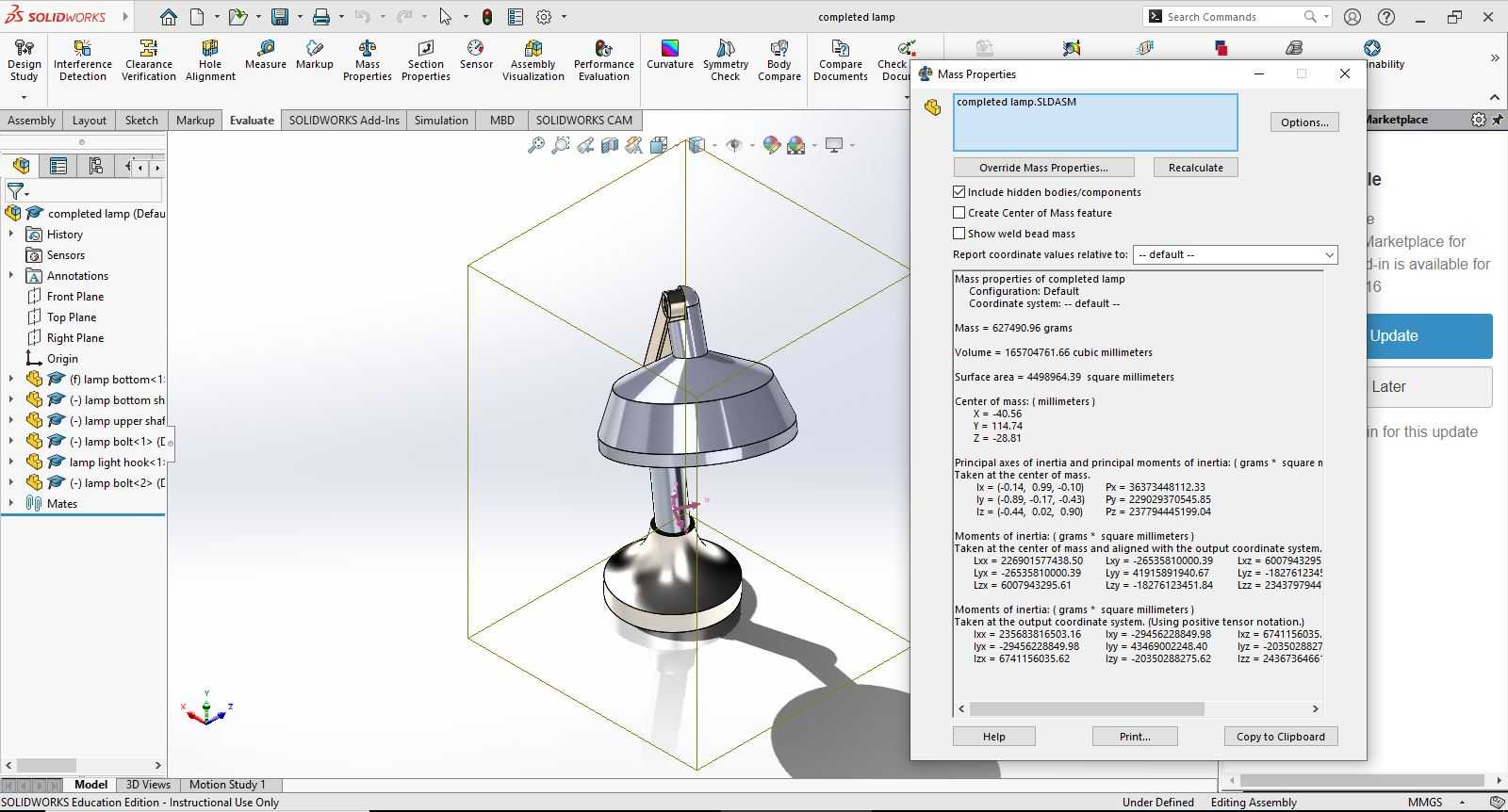Launch the Symmetry Check tool
This screenshot has width=1508, height=812.
(x=726, y=60)
